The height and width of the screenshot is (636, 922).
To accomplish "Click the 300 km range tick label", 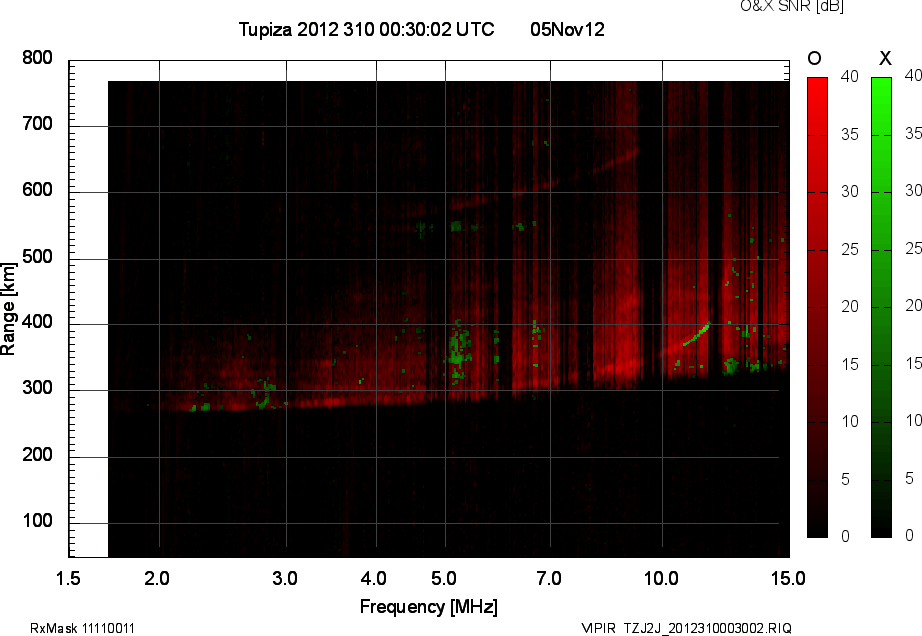I will tap(37, 388).
